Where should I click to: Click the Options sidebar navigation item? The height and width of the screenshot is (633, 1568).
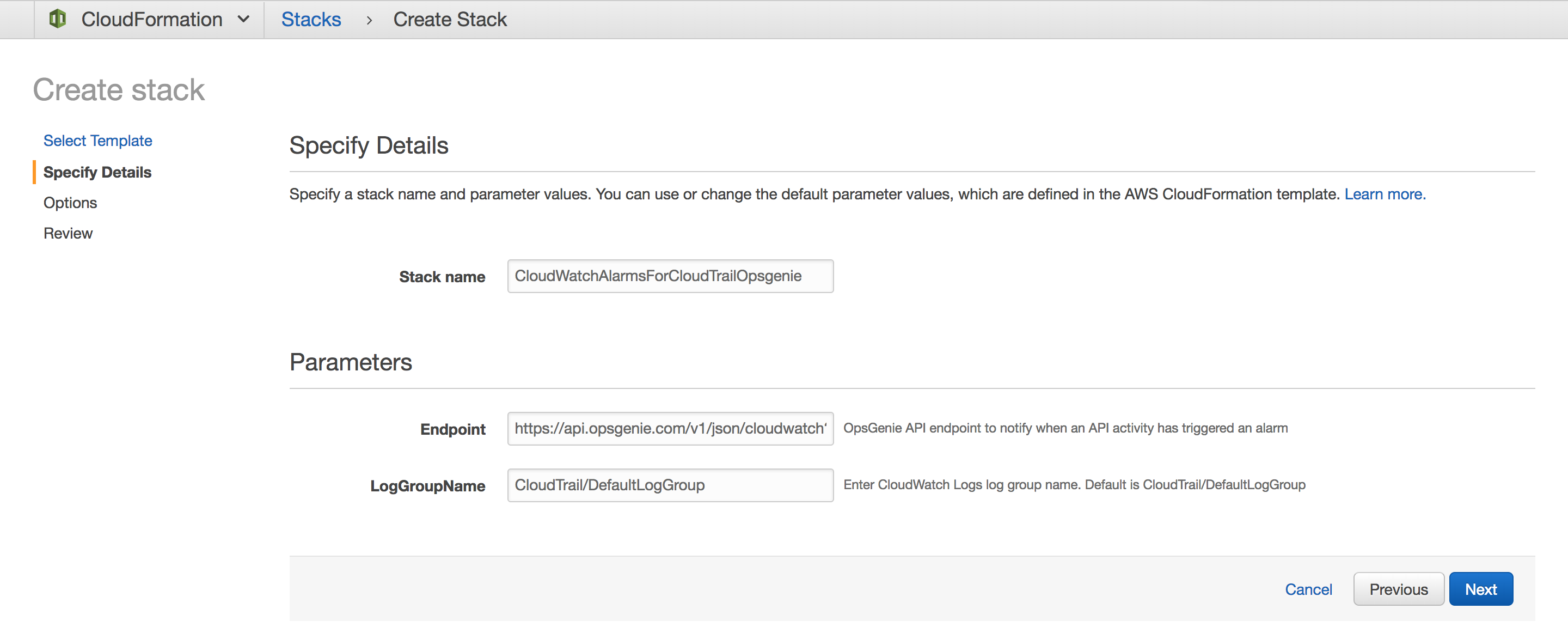coord(69,202)
